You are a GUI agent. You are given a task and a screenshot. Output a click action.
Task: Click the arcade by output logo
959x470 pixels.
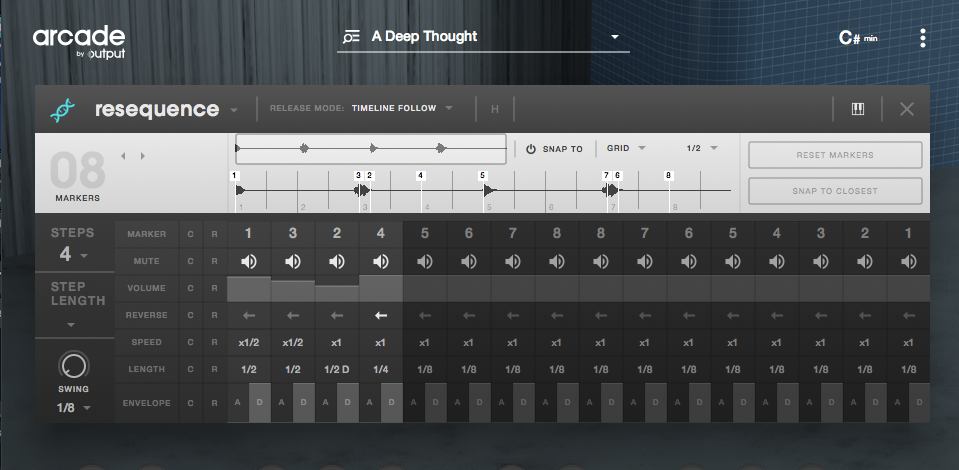point(79,42)
